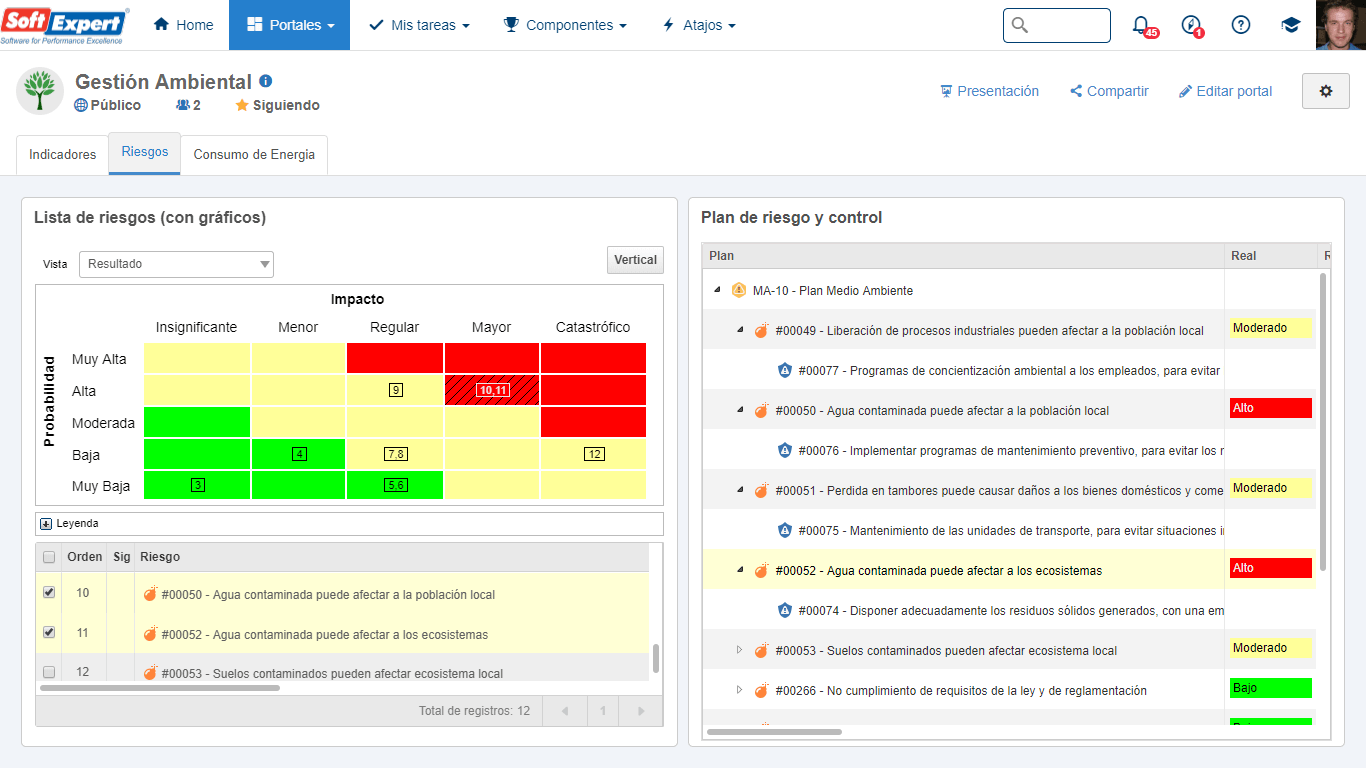This screenshot has width=1366, height=768.
Task: Expand the Leyenda section
Action: 46,523
